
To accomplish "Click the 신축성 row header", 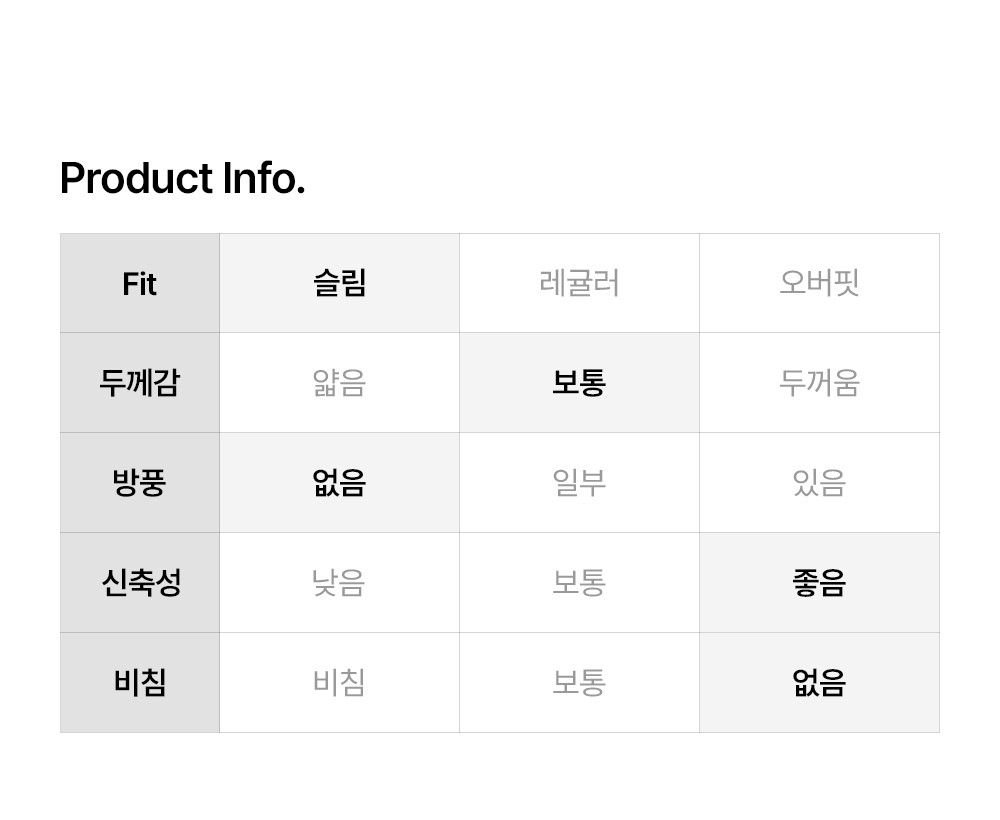I will click(140, 583).
